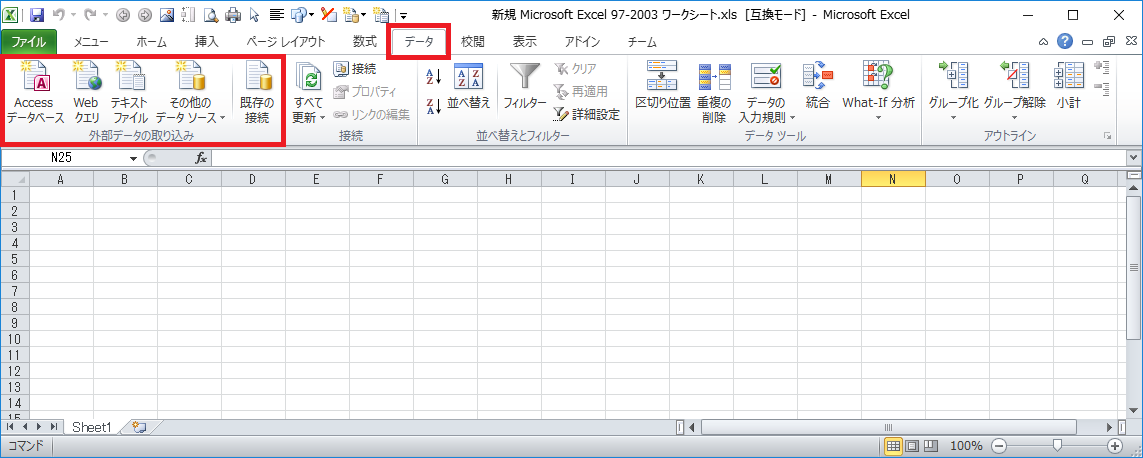Click the Redo arrow icon
The width and height of the screenshot is (1143, 458).
pyautogui.click(x=90, y=14)
